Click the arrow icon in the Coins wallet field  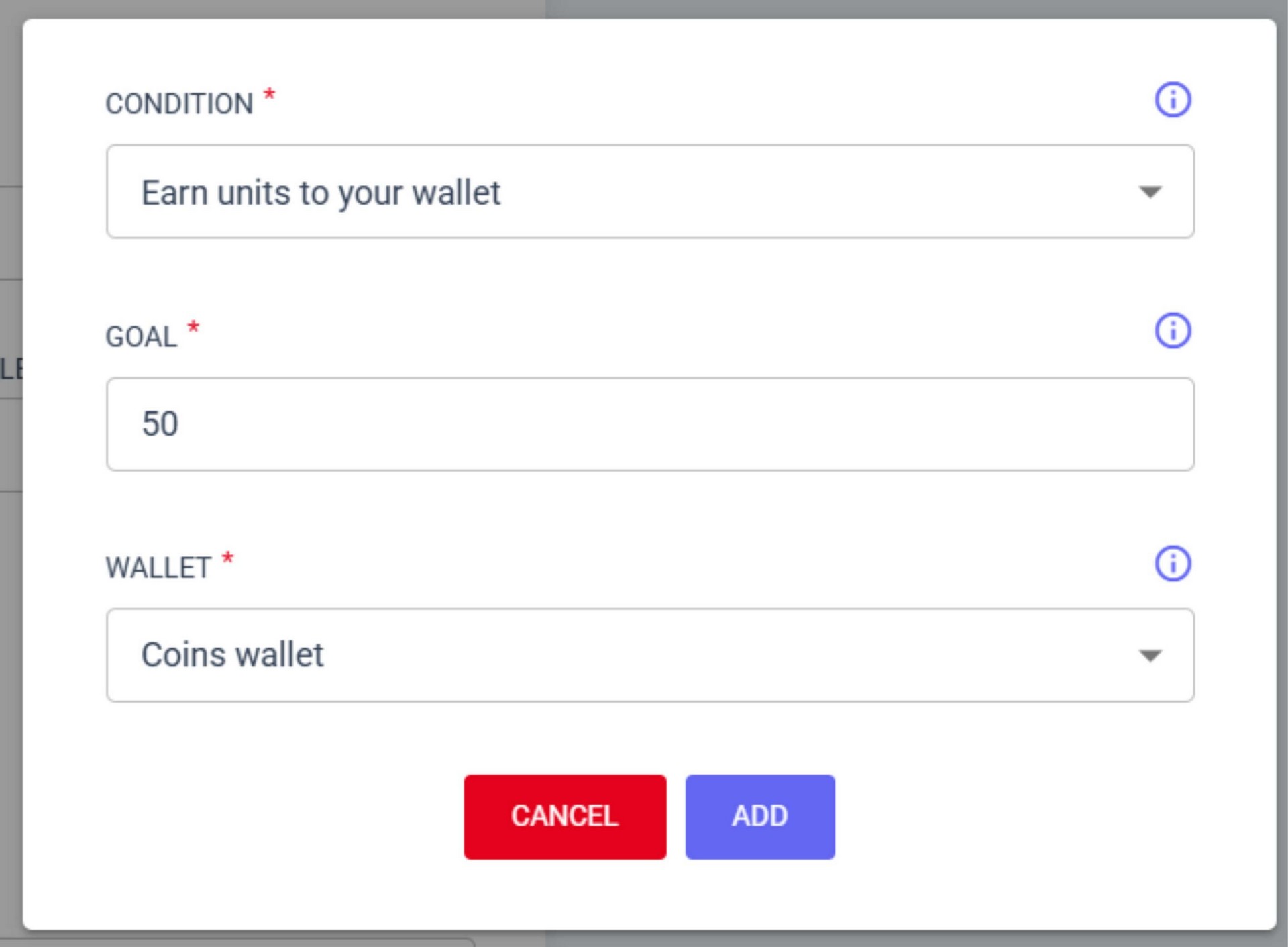[x=1150, y=656]
